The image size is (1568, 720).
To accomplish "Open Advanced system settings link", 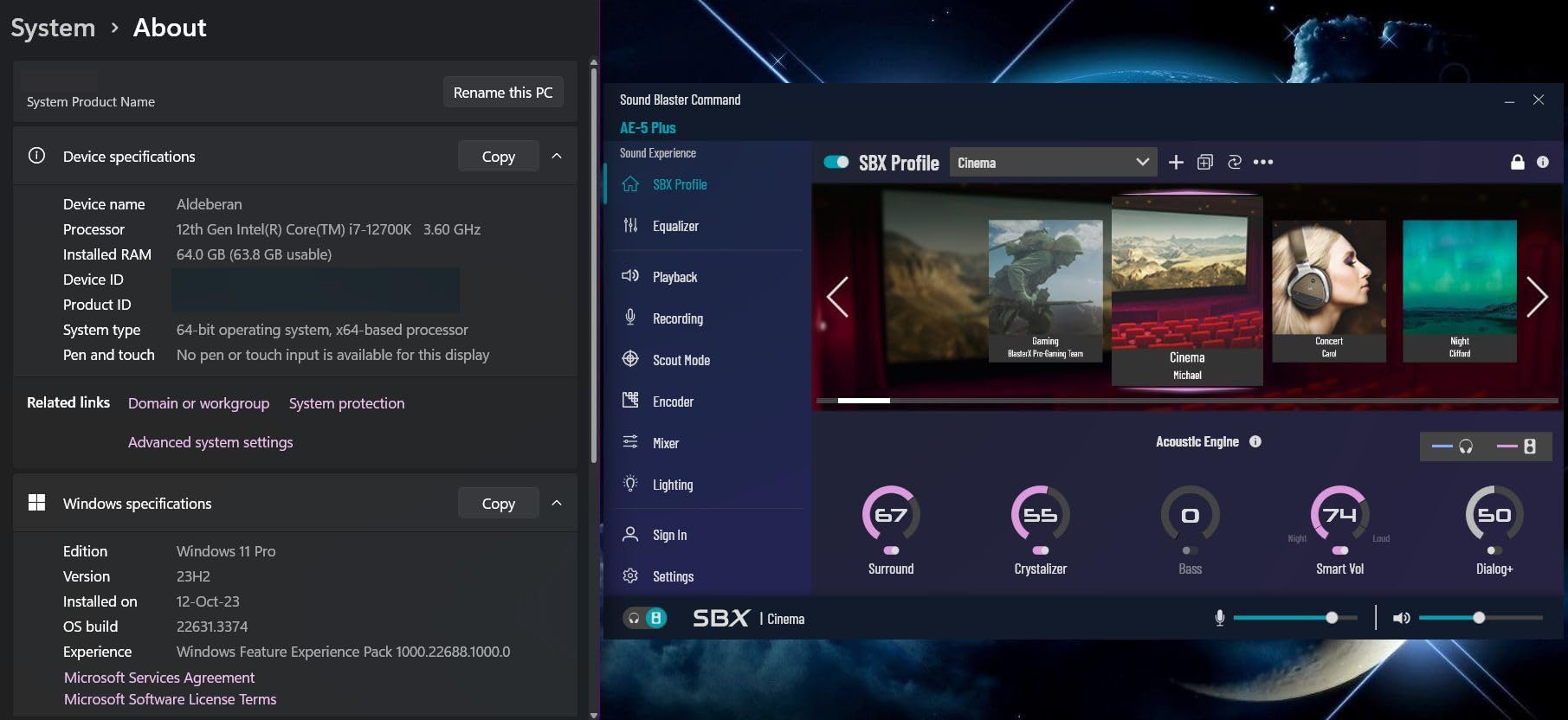I will point(210,442).
